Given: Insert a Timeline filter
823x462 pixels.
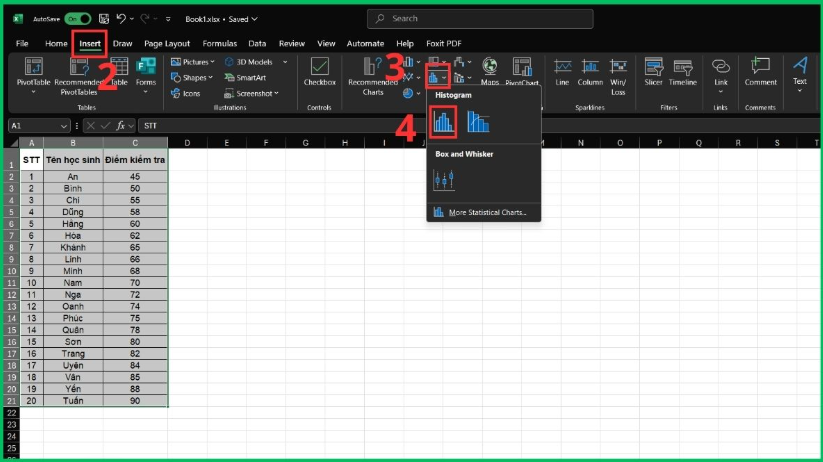Looking at the screenshot, I should 682,72.
